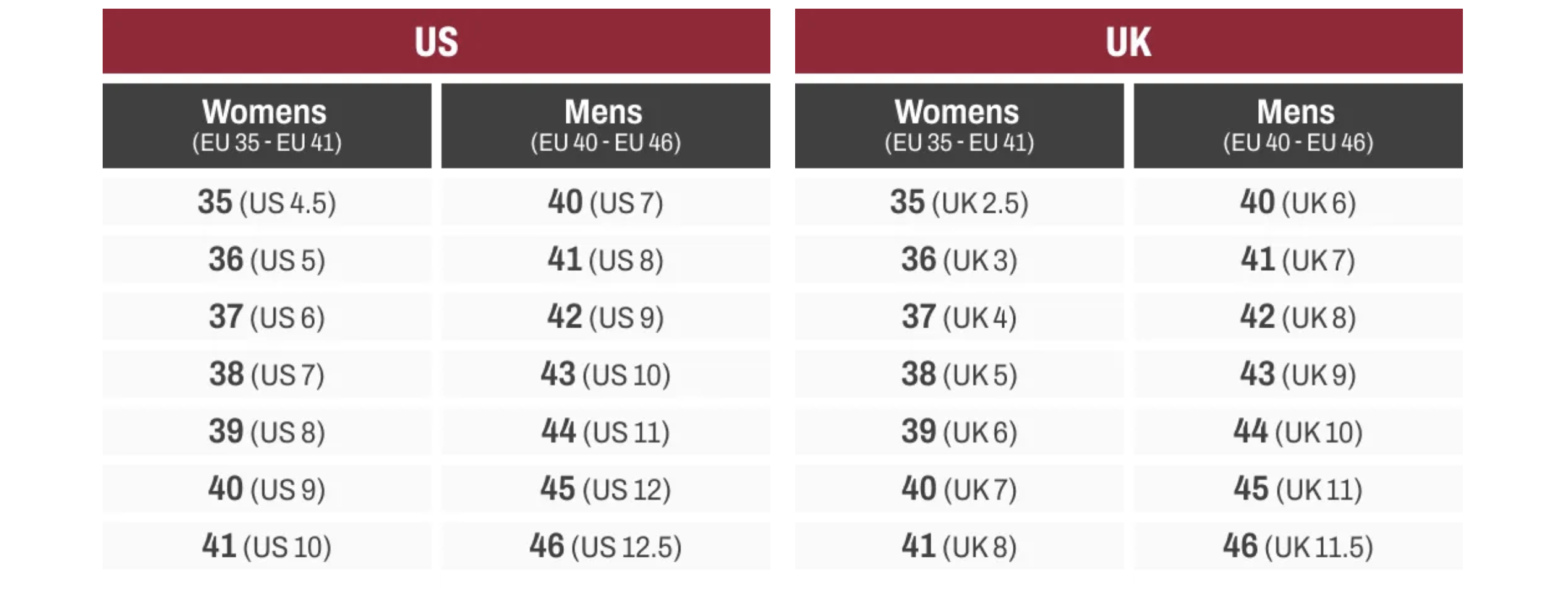Select the Womens column header under US
Viewport: 1568px width, 602px height.
(x=266, y=125)
